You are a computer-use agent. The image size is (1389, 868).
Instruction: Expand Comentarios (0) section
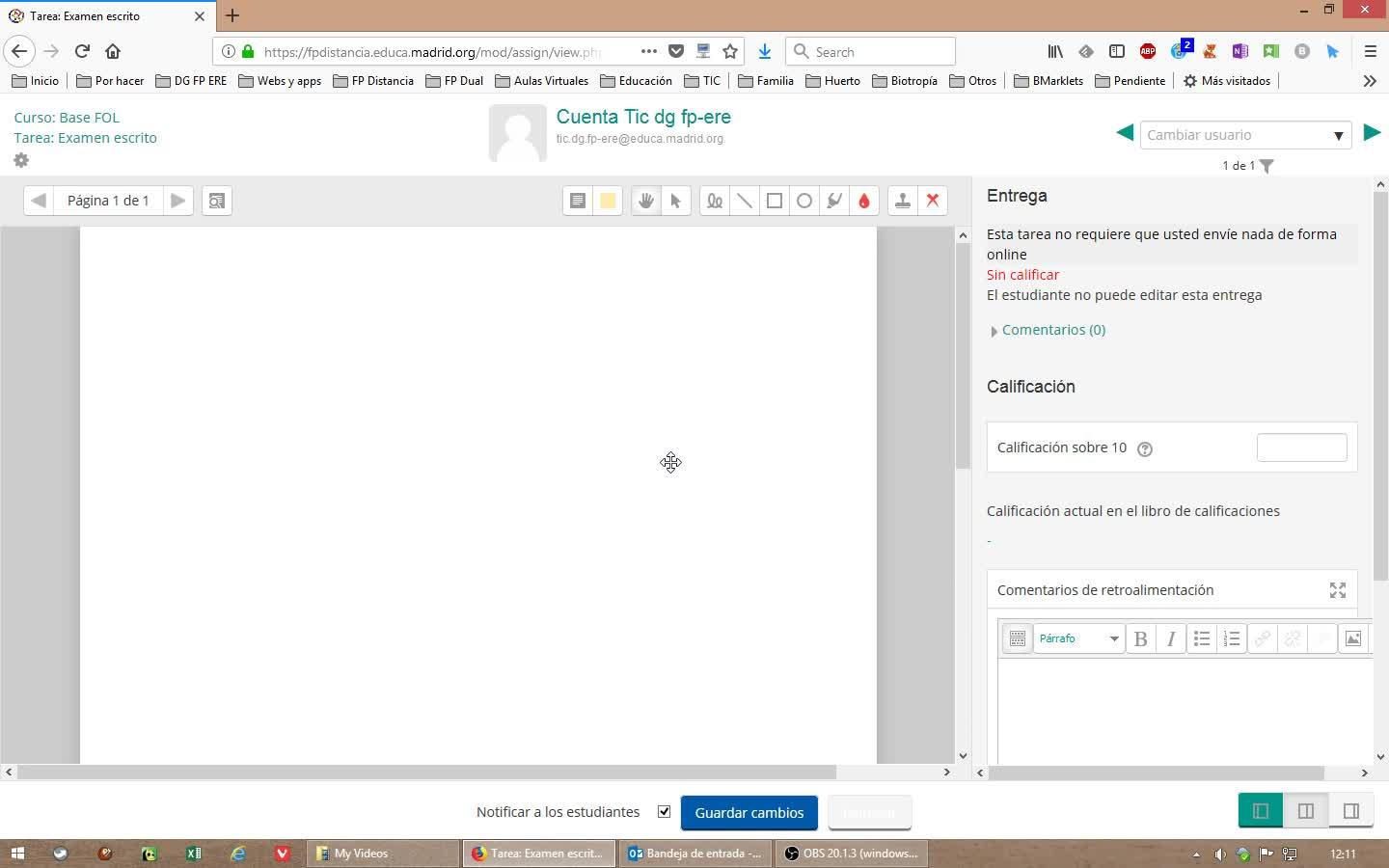tap(1052, 330)
